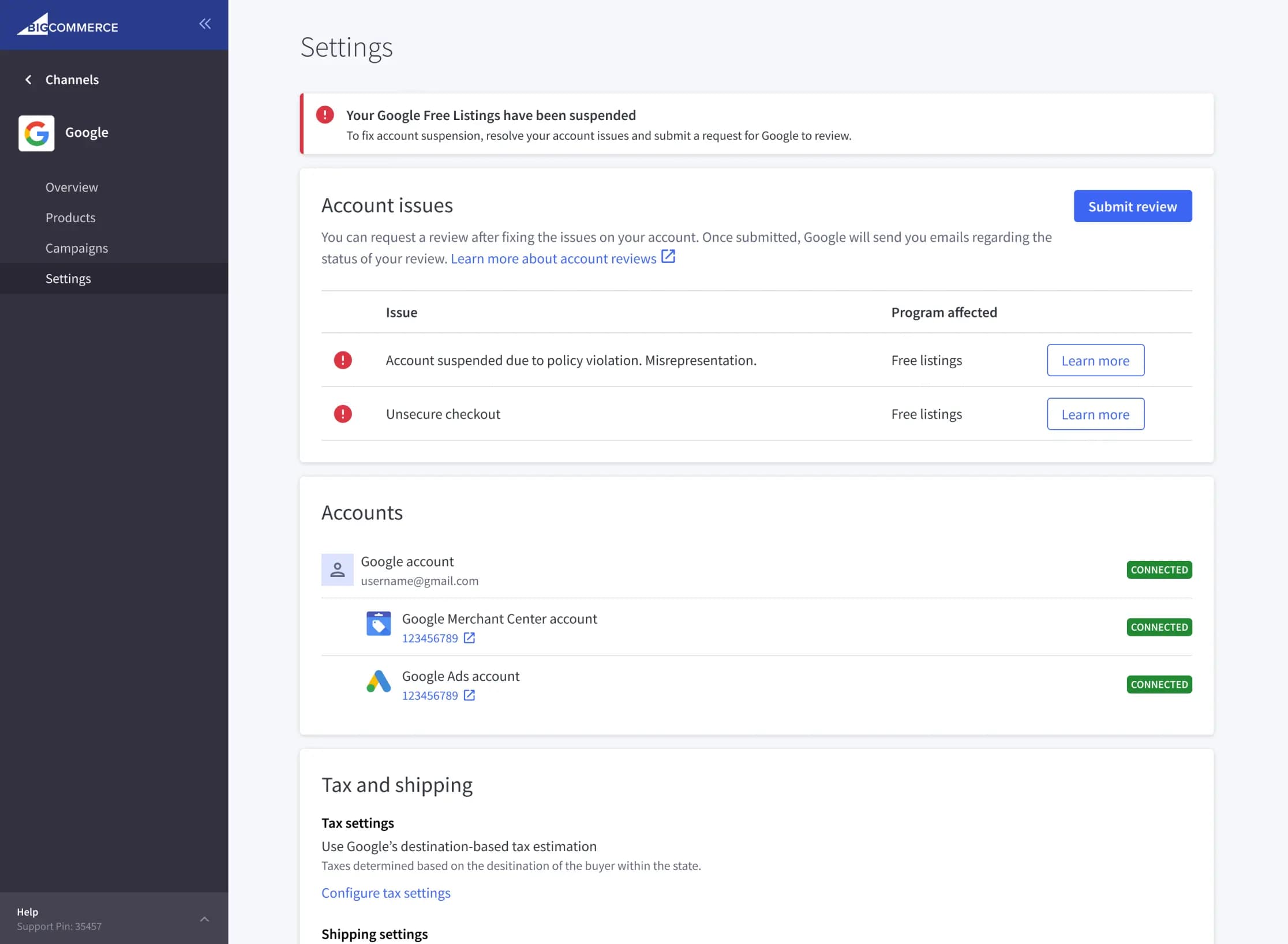Learn more about Misrepresentation suspension

pos(1095,360)
